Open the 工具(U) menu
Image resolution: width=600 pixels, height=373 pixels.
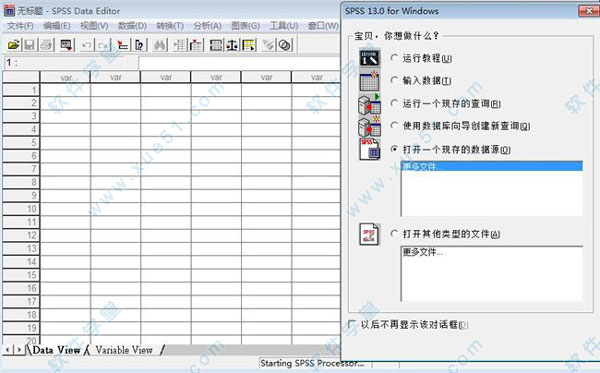(284, 26)
